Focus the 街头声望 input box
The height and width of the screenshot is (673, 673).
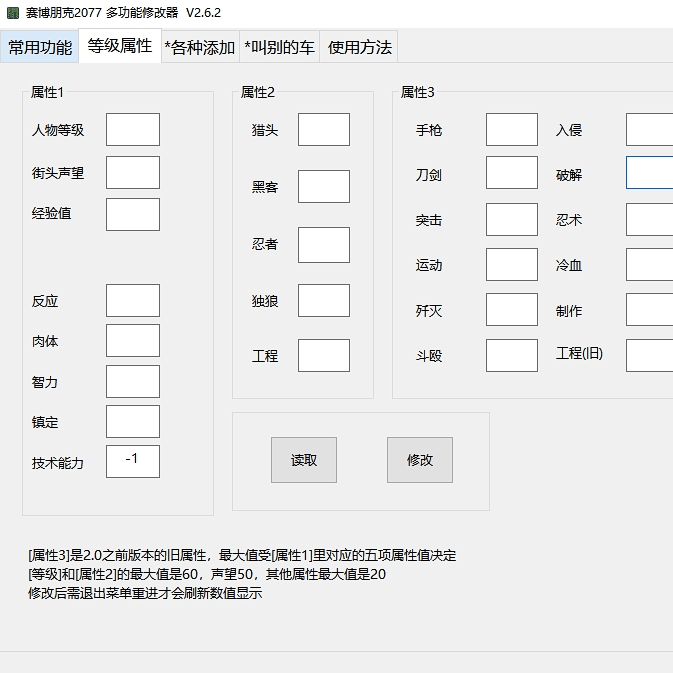[x=133, y=173]
